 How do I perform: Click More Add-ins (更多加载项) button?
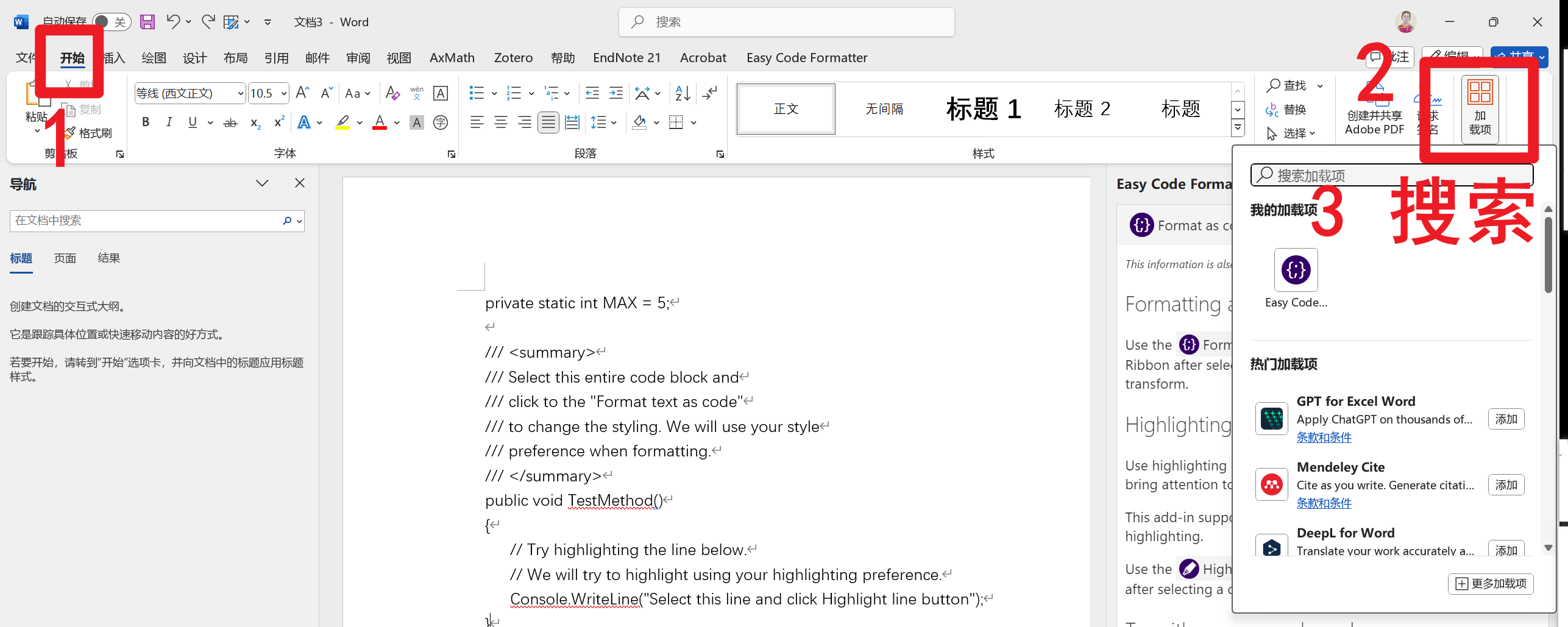tap(1491, 584)
